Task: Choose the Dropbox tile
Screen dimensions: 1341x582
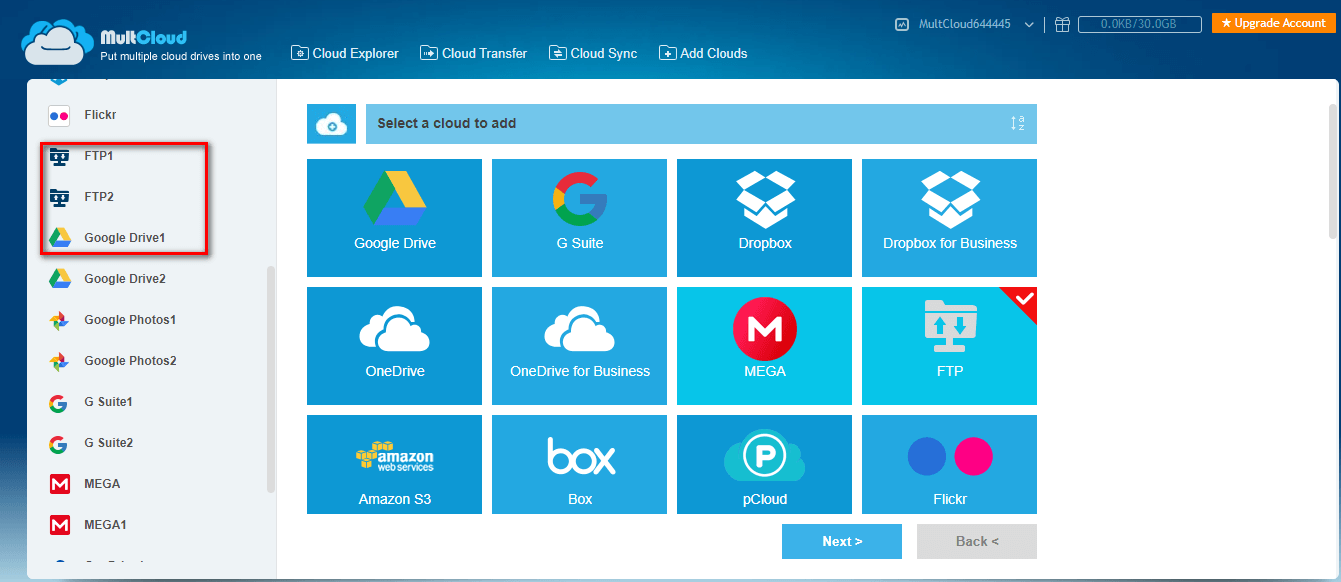Action: 764,218
